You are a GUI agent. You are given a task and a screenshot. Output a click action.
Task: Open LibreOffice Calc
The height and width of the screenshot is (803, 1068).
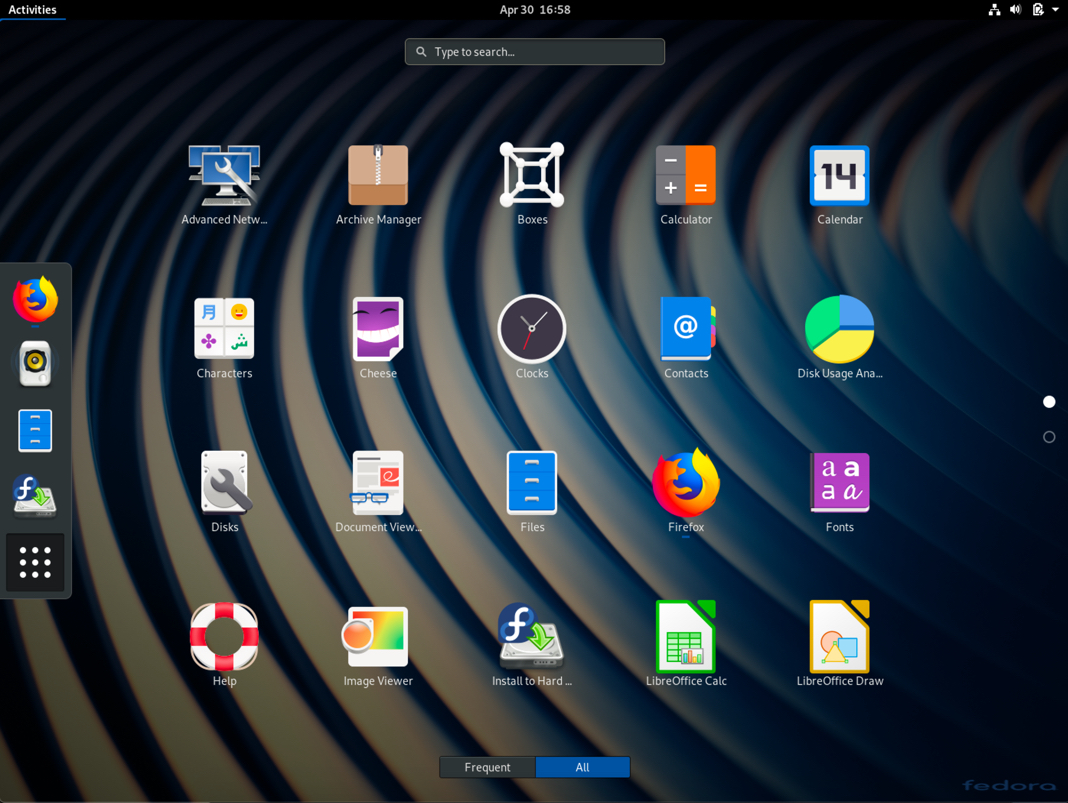tap(686, 636)
